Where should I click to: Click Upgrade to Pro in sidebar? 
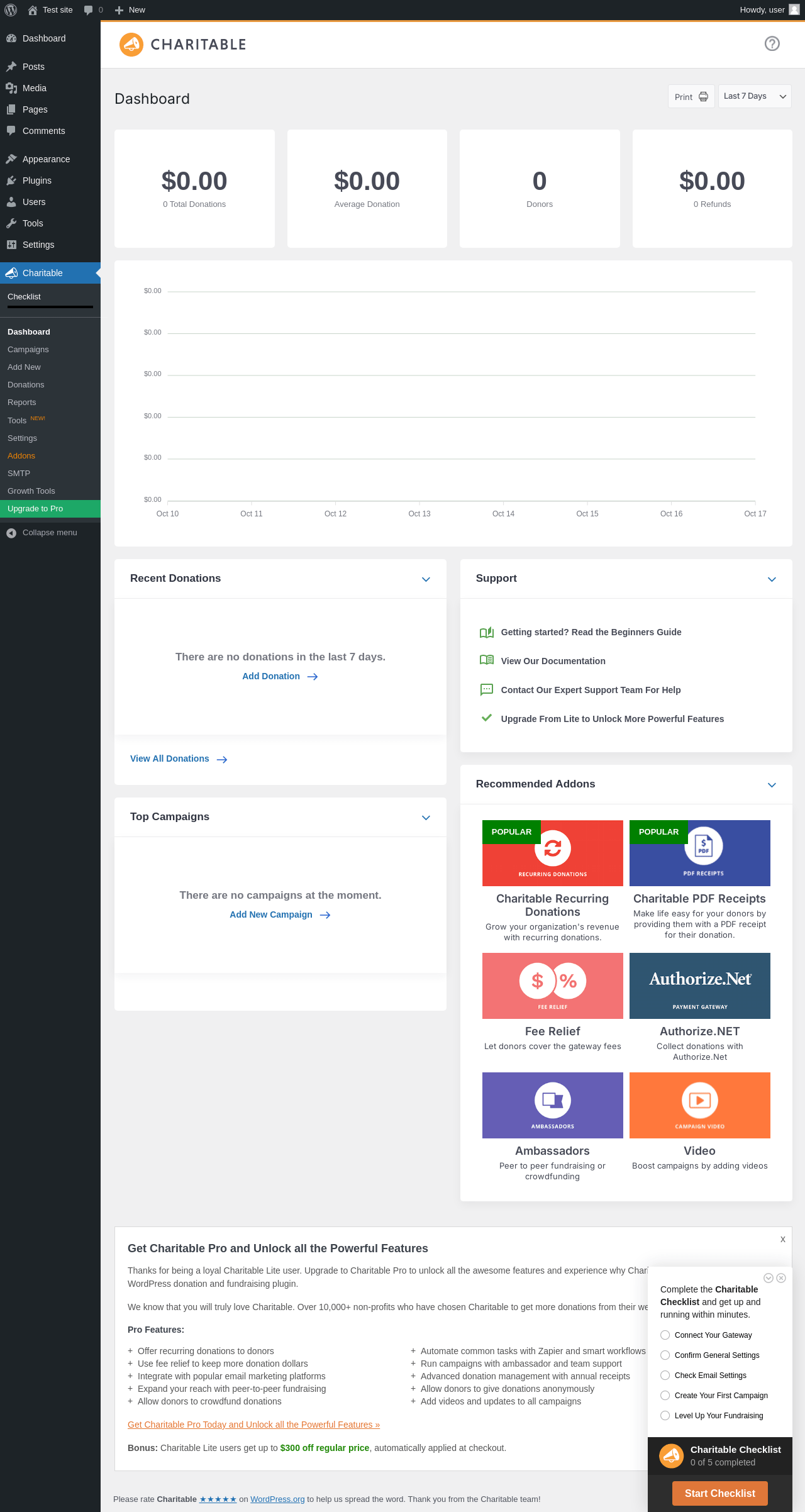pos(50,509)
